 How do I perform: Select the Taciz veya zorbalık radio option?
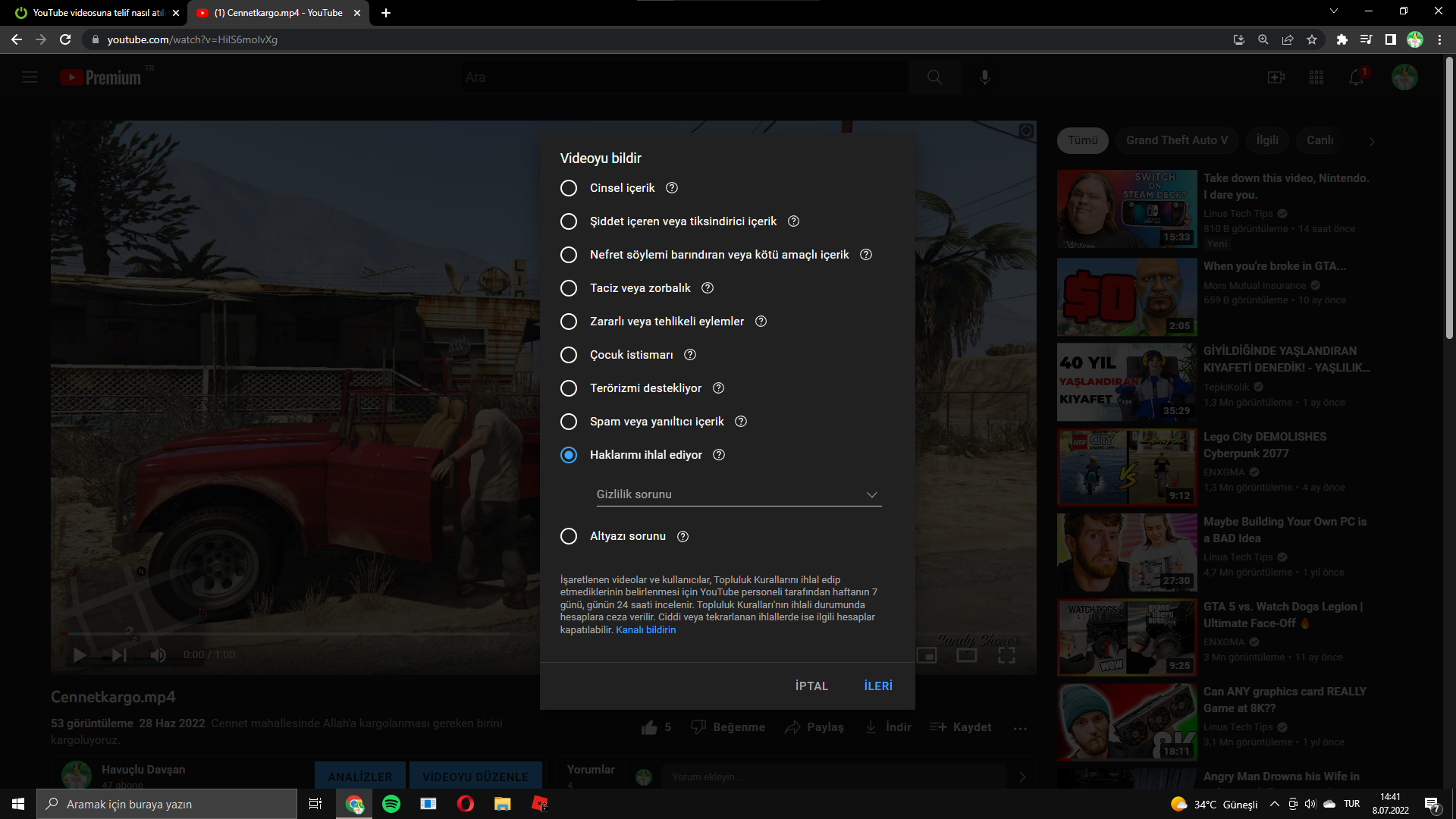[569, 288]
